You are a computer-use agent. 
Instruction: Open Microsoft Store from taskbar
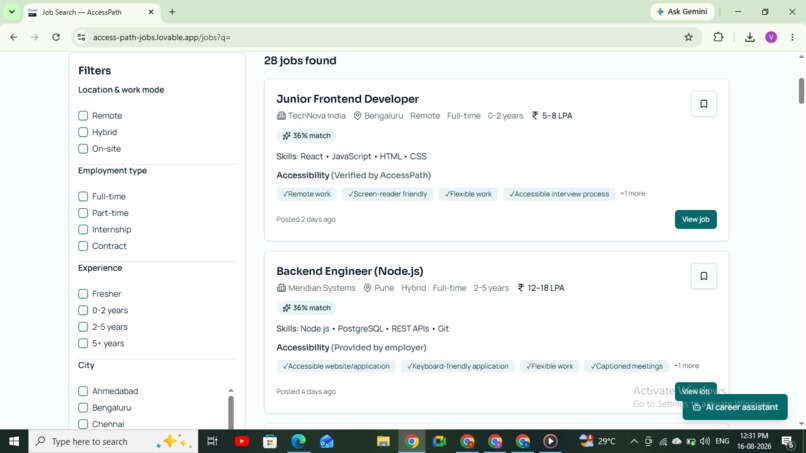pos(269,441)
